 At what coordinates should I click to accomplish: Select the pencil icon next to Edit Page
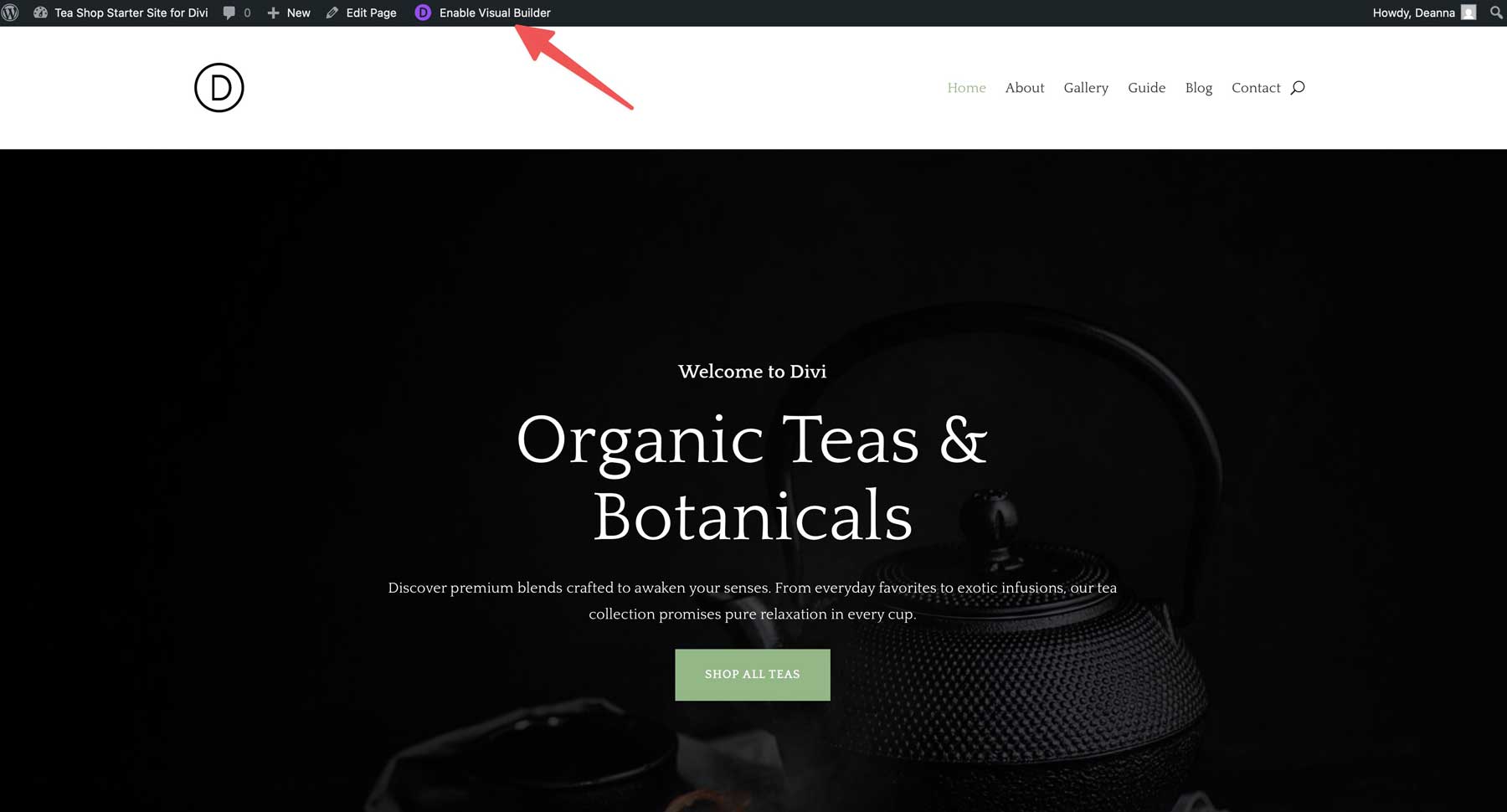point(332,13)
